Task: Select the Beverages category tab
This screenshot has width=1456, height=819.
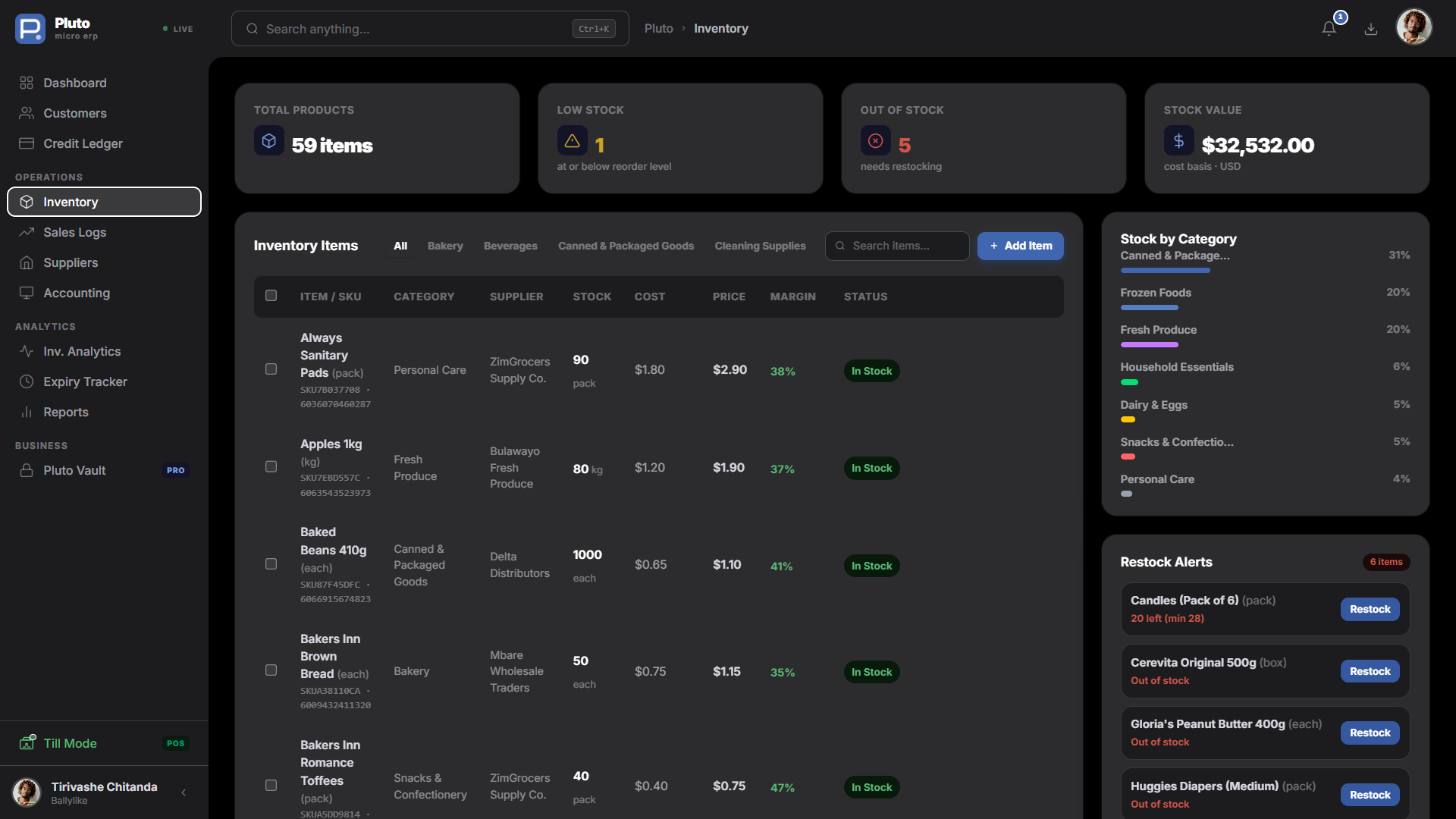Action: click(510, 246)
